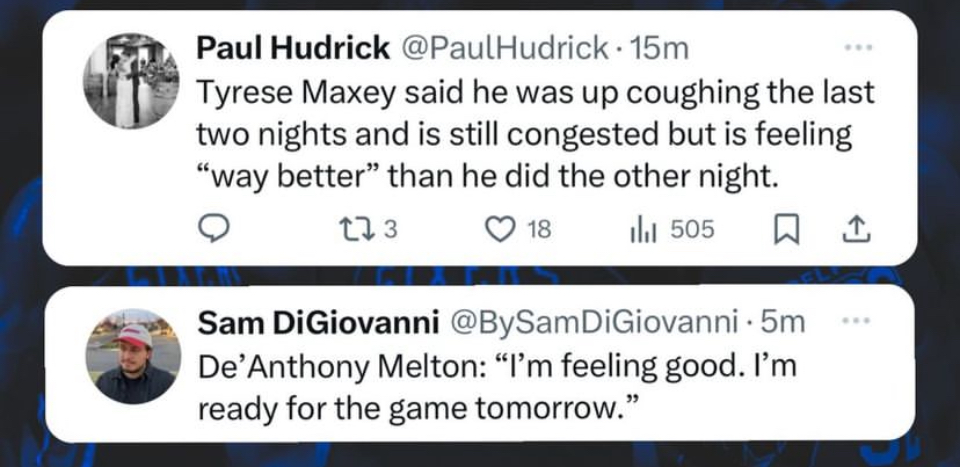
Task: Click the views bar-chart icon
Action: pyautogui.click(x=642, y=230)
